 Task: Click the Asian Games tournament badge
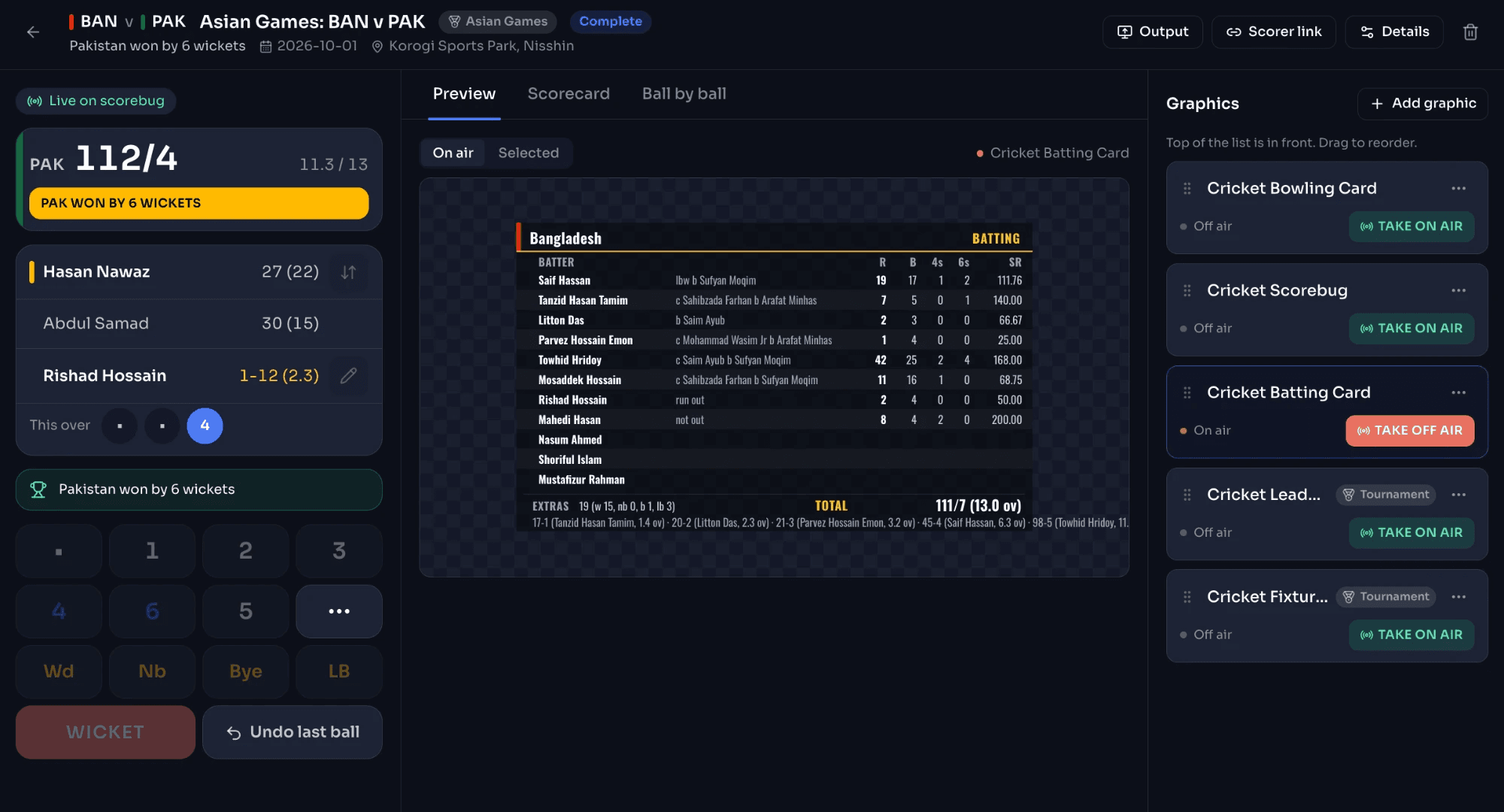point(498,22)
